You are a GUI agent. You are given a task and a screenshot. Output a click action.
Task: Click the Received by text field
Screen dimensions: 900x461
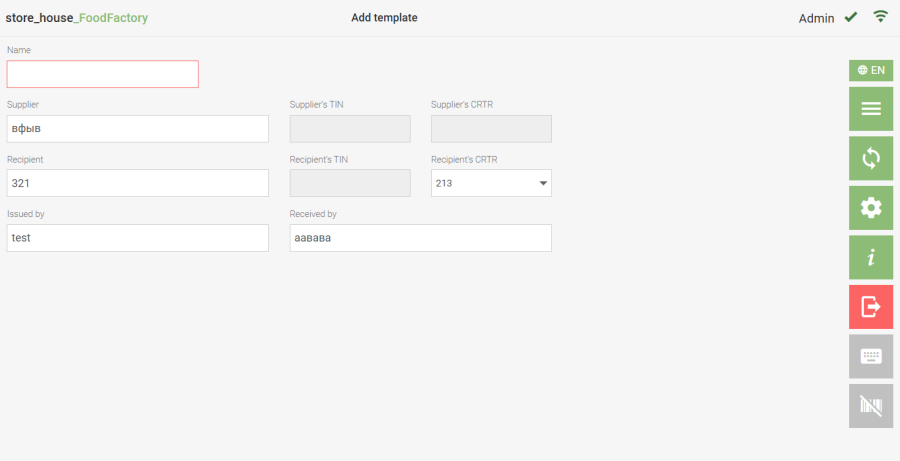(420, 238)
